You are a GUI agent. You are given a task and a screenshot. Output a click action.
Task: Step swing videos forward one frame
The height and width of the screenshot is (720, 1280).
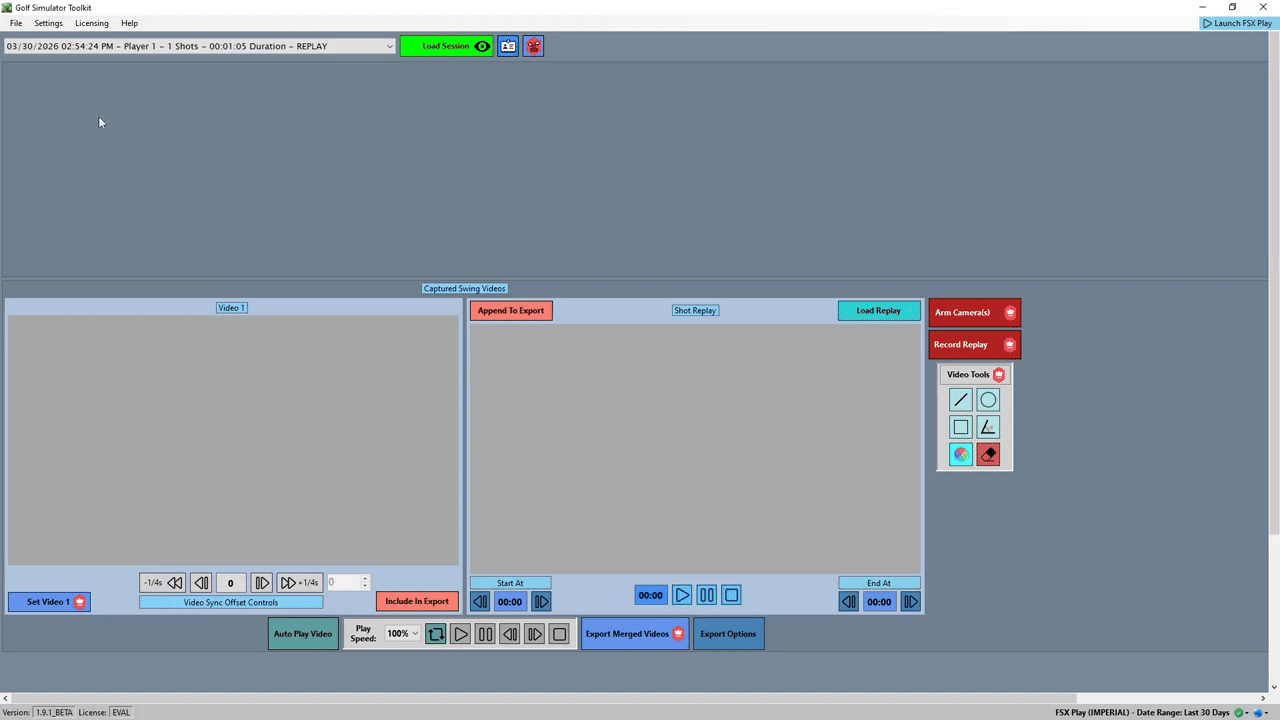pyautogui.click(x=535, y=634)
